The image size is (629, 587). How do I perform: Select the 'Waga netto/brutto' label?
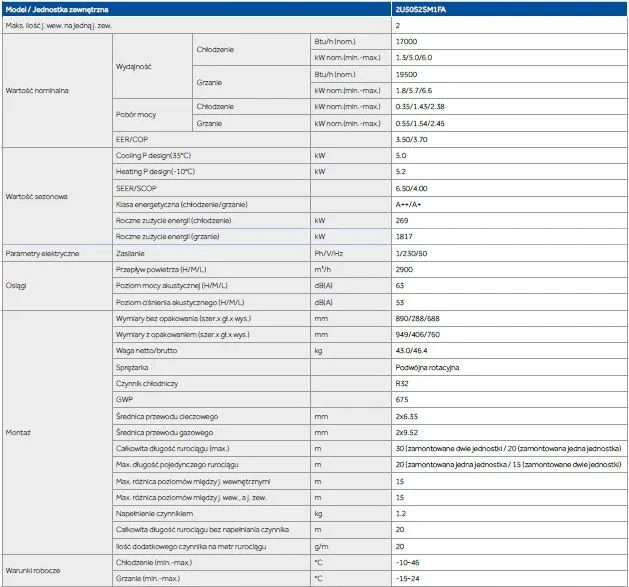[146, 351]
